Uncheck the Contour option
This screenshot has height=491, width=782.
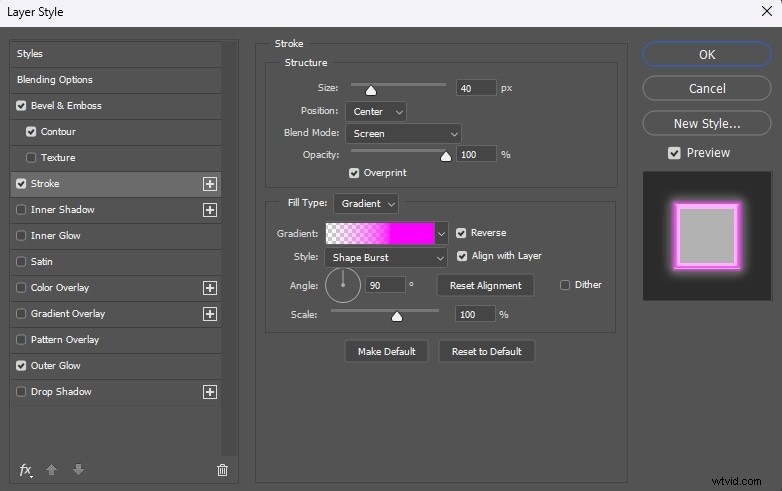click(x=31, y=132)
